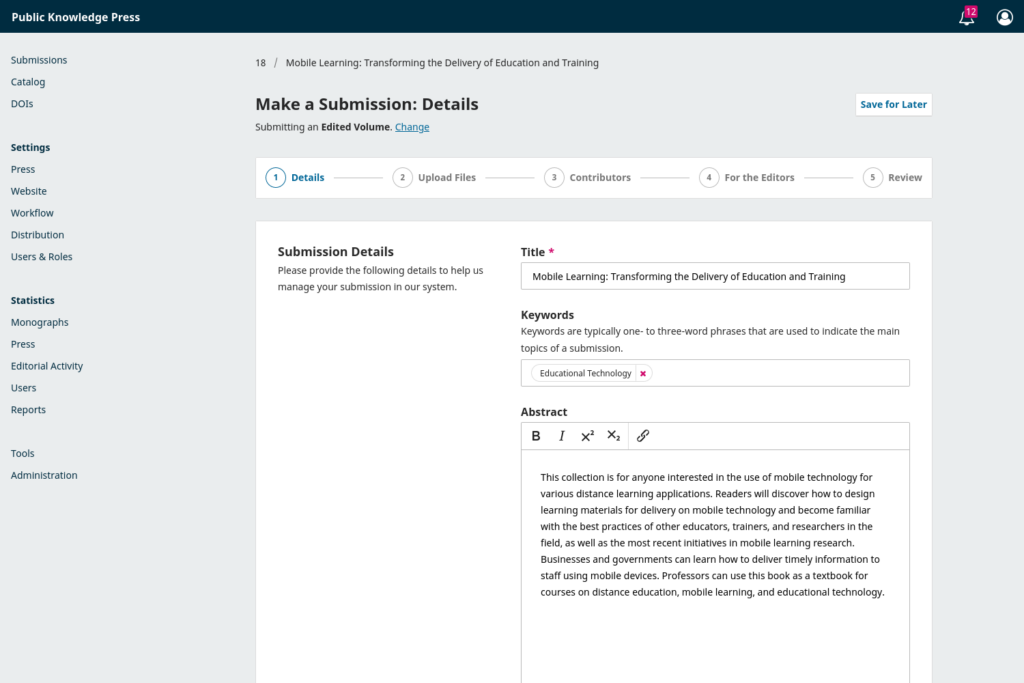The image size is (1024, 683).
Task: Select the subscript formatting icon
Action: (614, 435)
